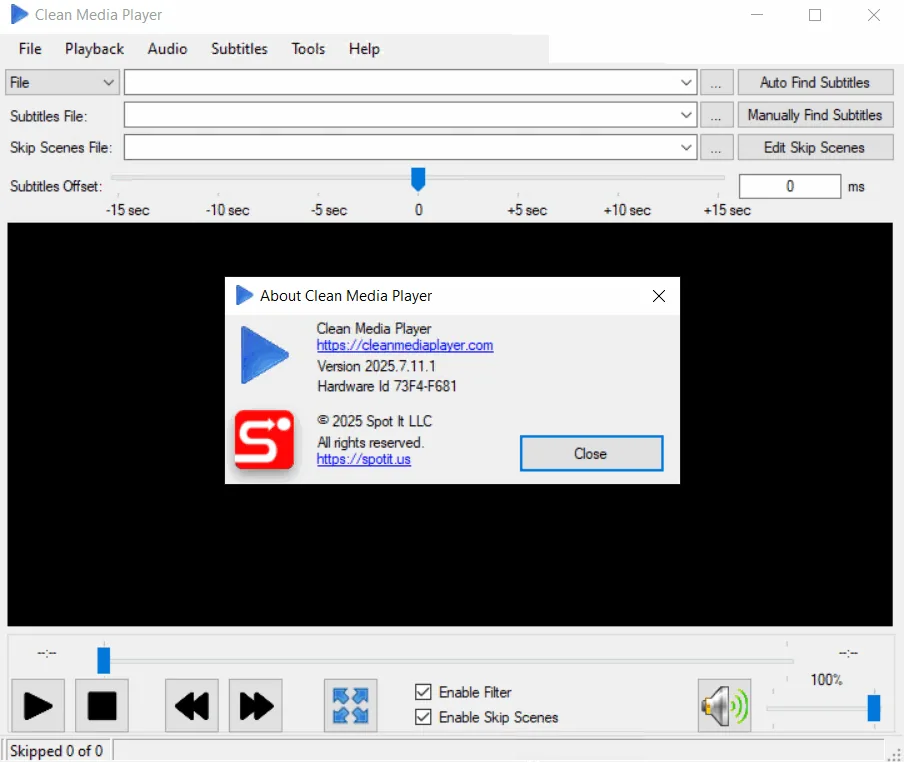Click the Edit Skip Scenes button
This screenshot has width=904, height=762.
[x=815, y=147]
